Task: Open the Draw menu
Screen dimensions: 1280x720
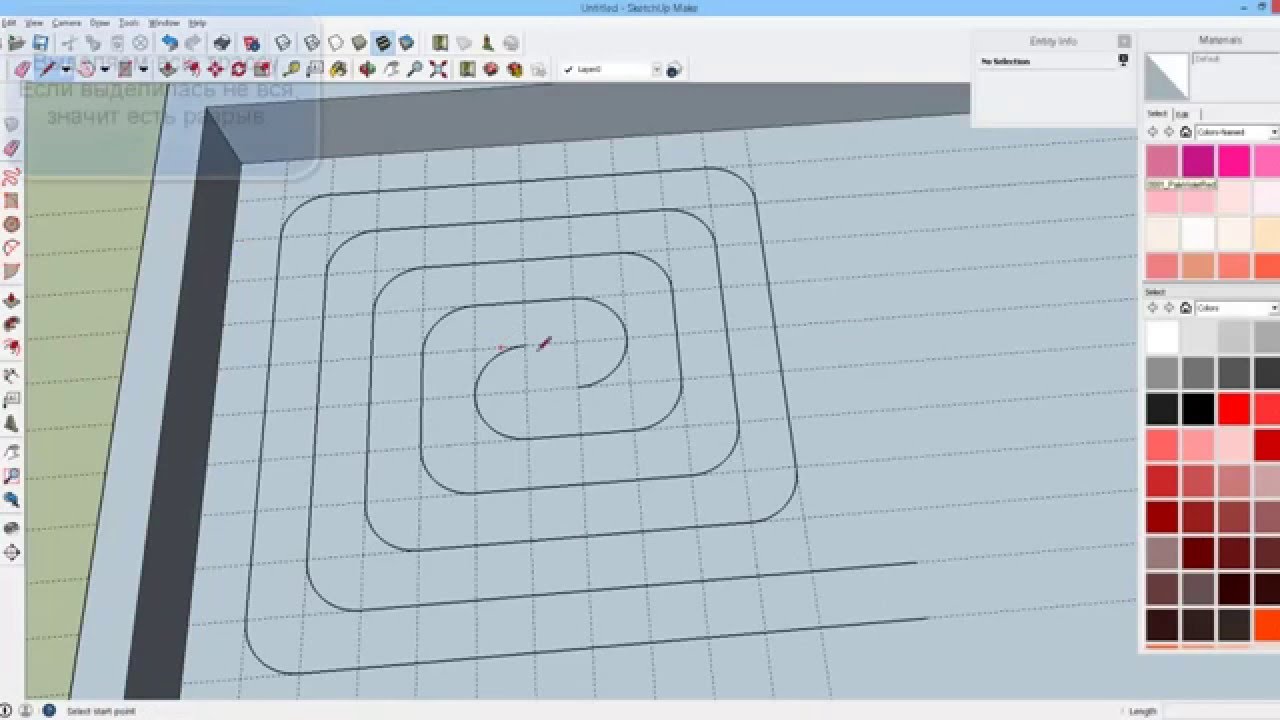Action: coord(100,22)
